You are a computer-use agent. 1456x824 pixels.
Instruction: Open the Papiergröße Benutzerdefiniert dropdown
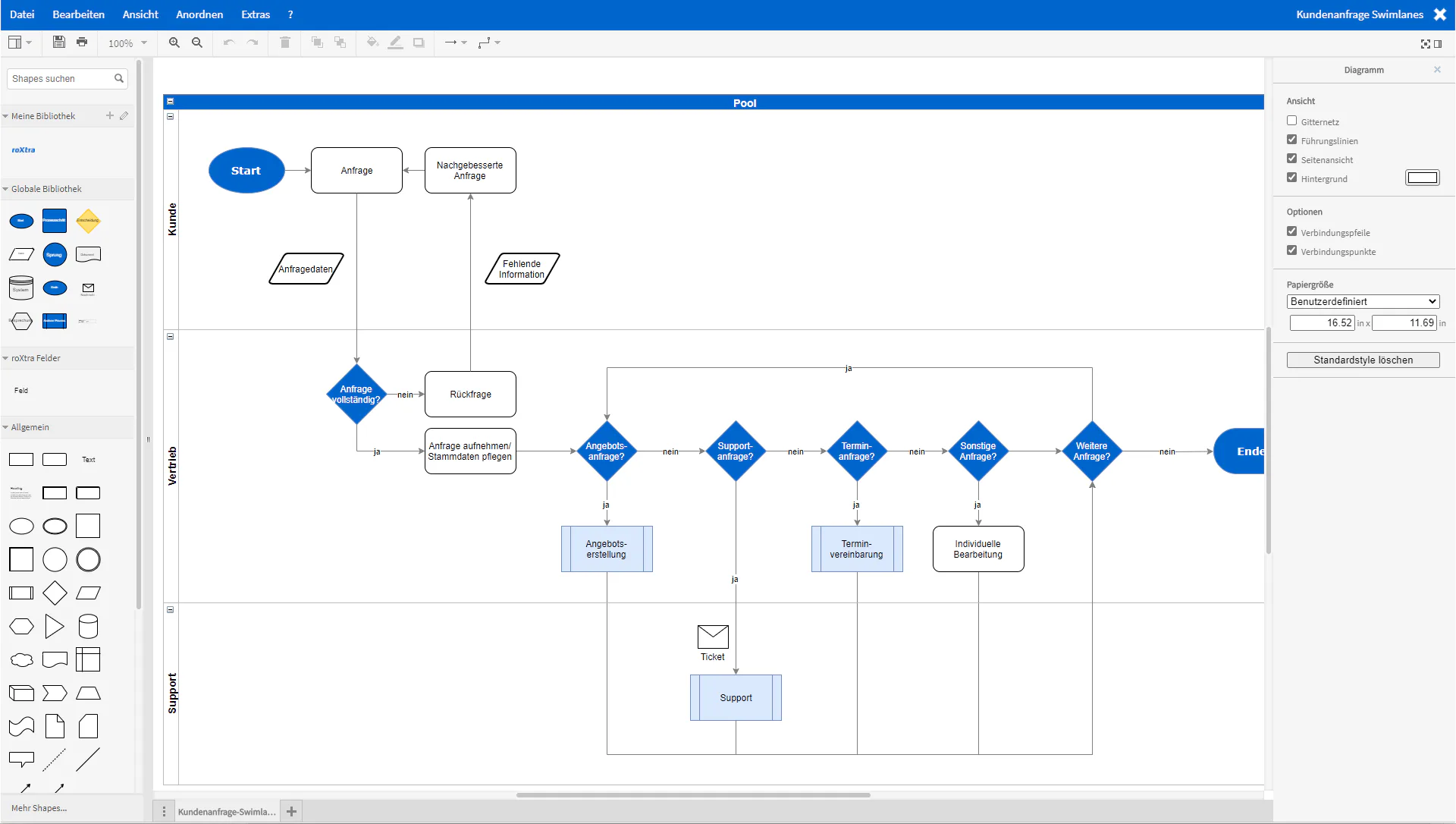pos(1363,301)
